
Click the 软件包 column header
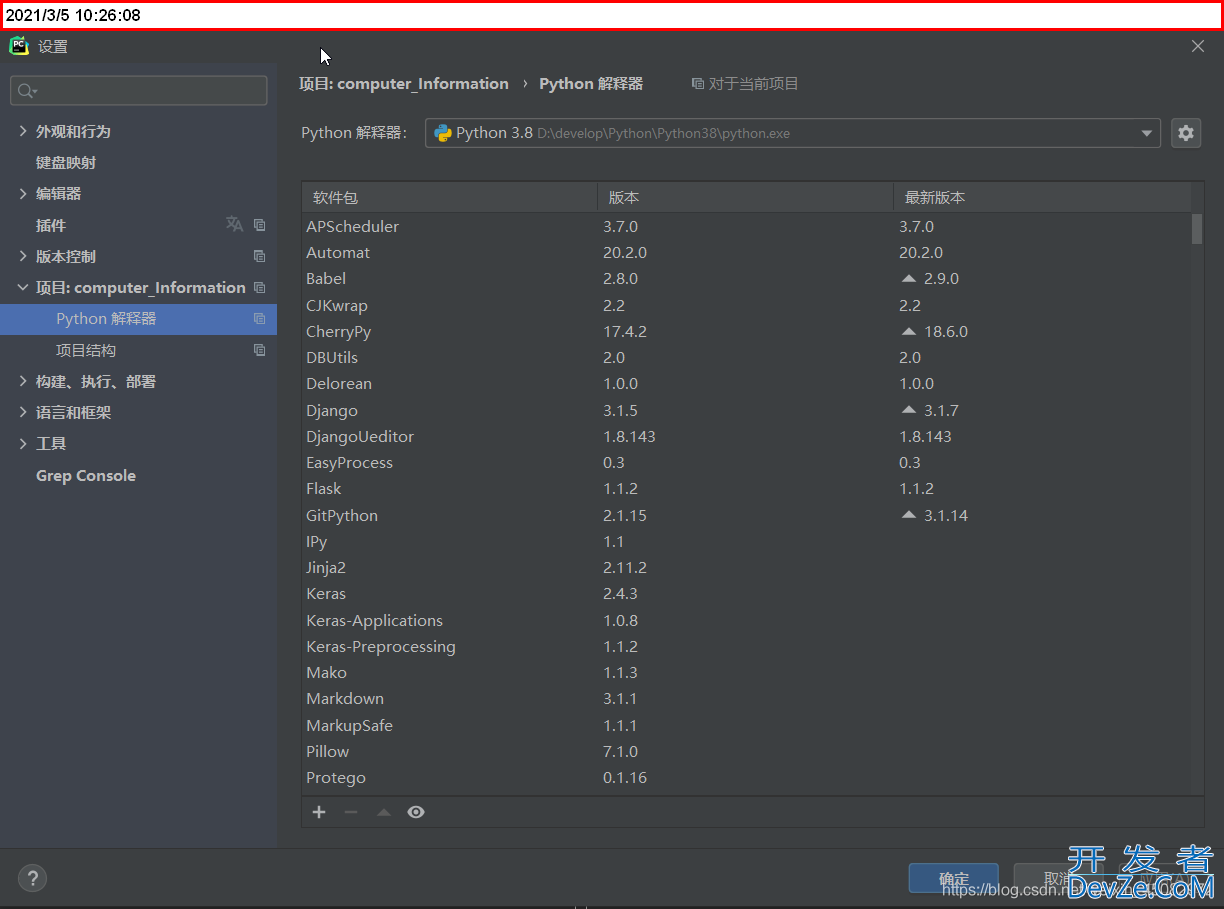pos(449,197)
